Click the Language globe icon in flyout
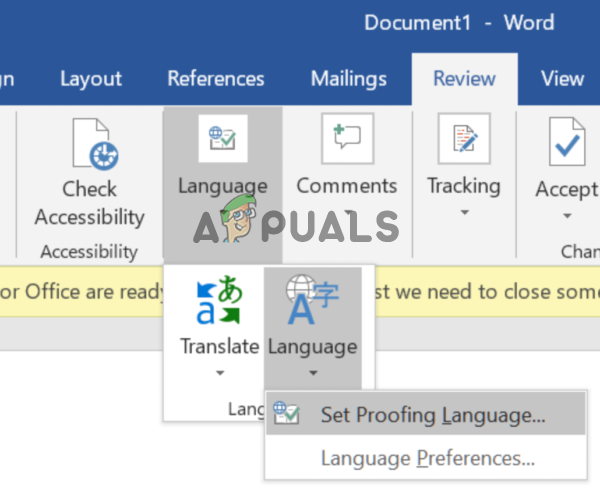 click(x=312, y=300)
